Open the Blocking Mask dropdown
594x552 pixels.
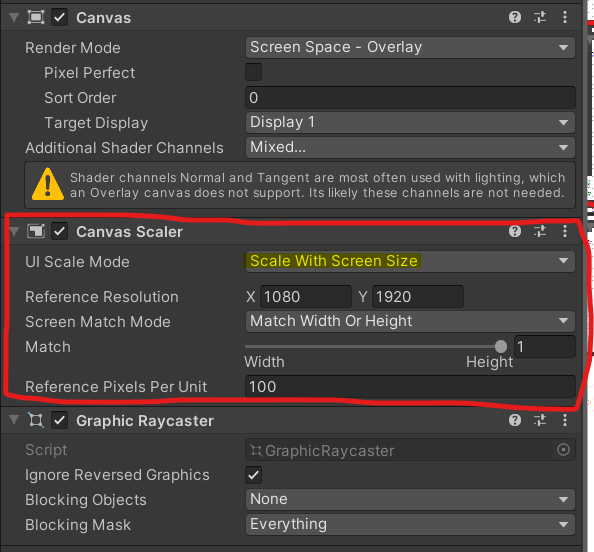410,524
